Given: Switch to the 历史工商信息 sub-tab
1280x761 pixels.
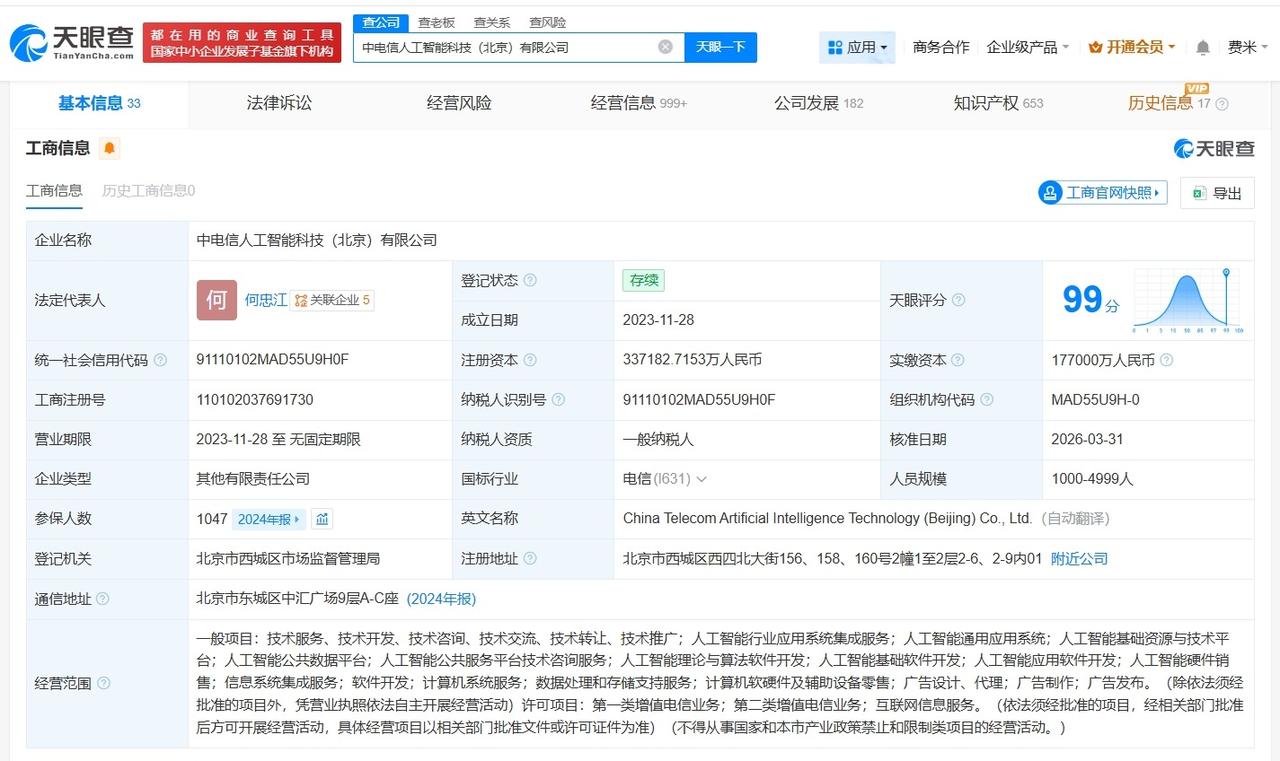Looking at the screenshot, I should pos(148,191).
